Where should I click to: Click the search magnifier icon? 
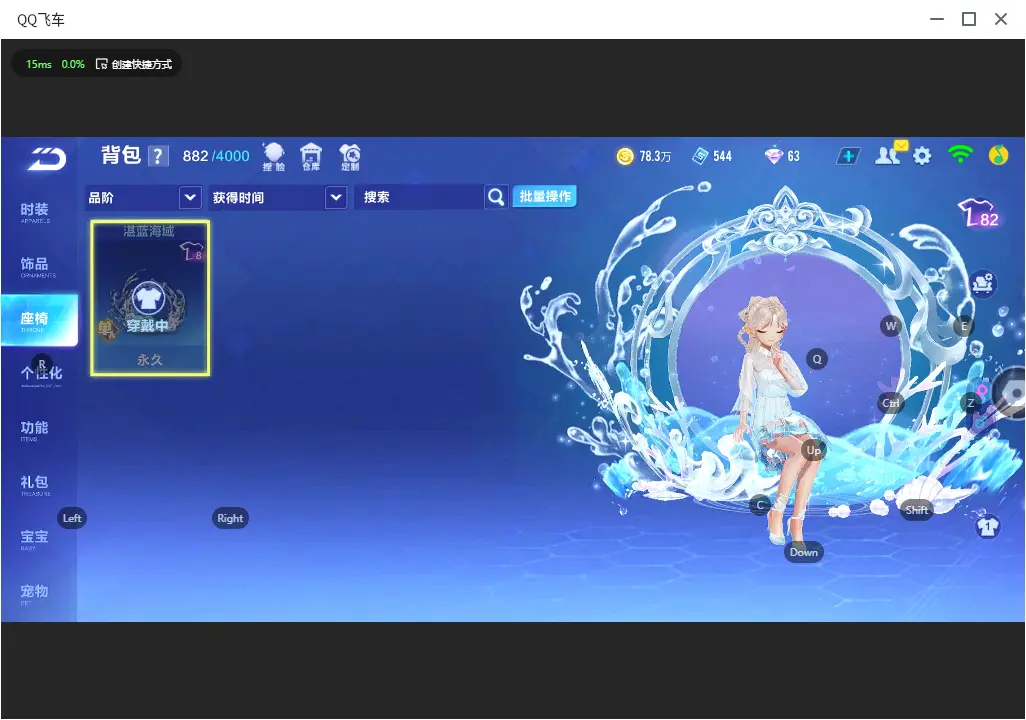(496, 197)
